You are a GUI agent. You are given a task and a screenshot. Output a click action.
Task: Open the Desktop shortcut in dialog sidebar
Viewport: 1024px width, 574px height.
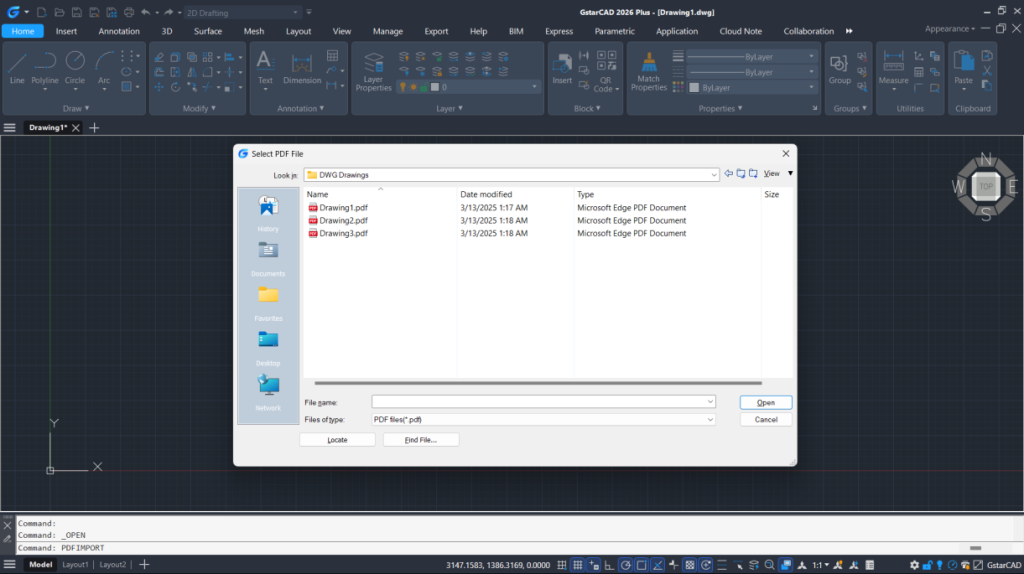pos(268,347)
